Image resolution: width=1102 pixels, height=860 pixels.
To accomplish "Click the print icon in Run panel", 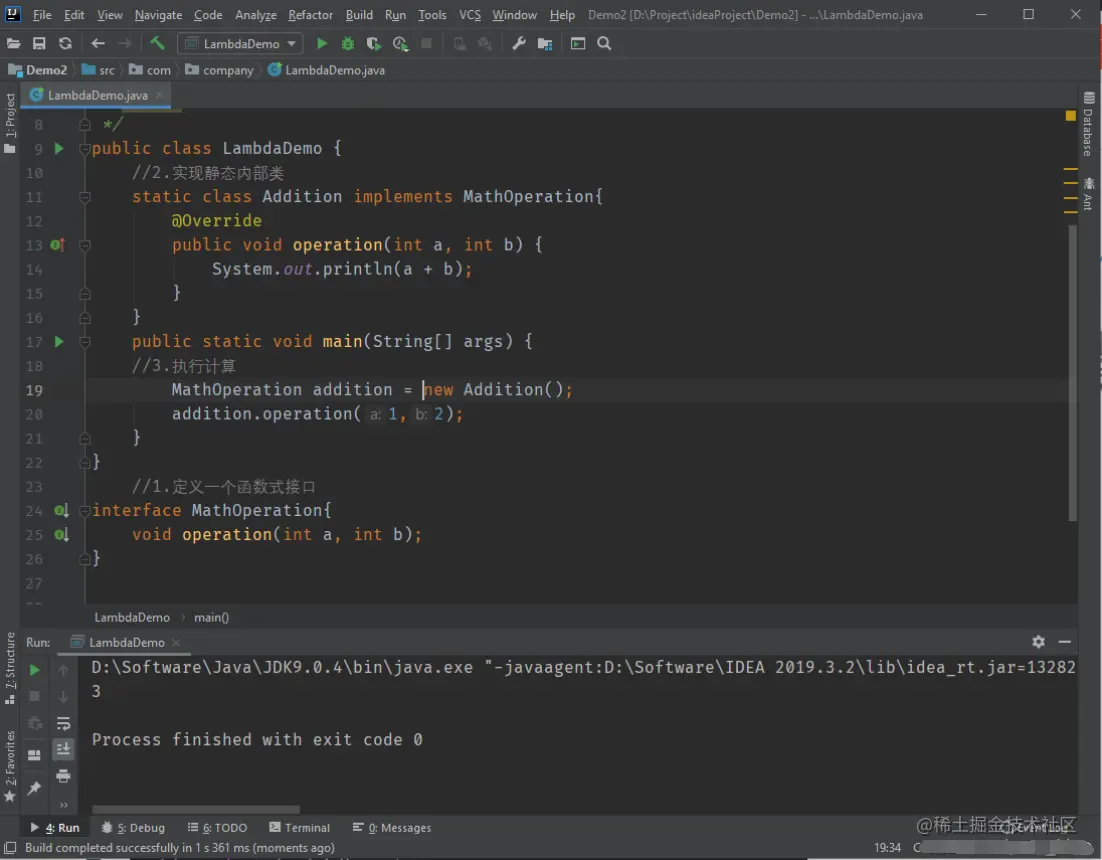I will 63,776.
